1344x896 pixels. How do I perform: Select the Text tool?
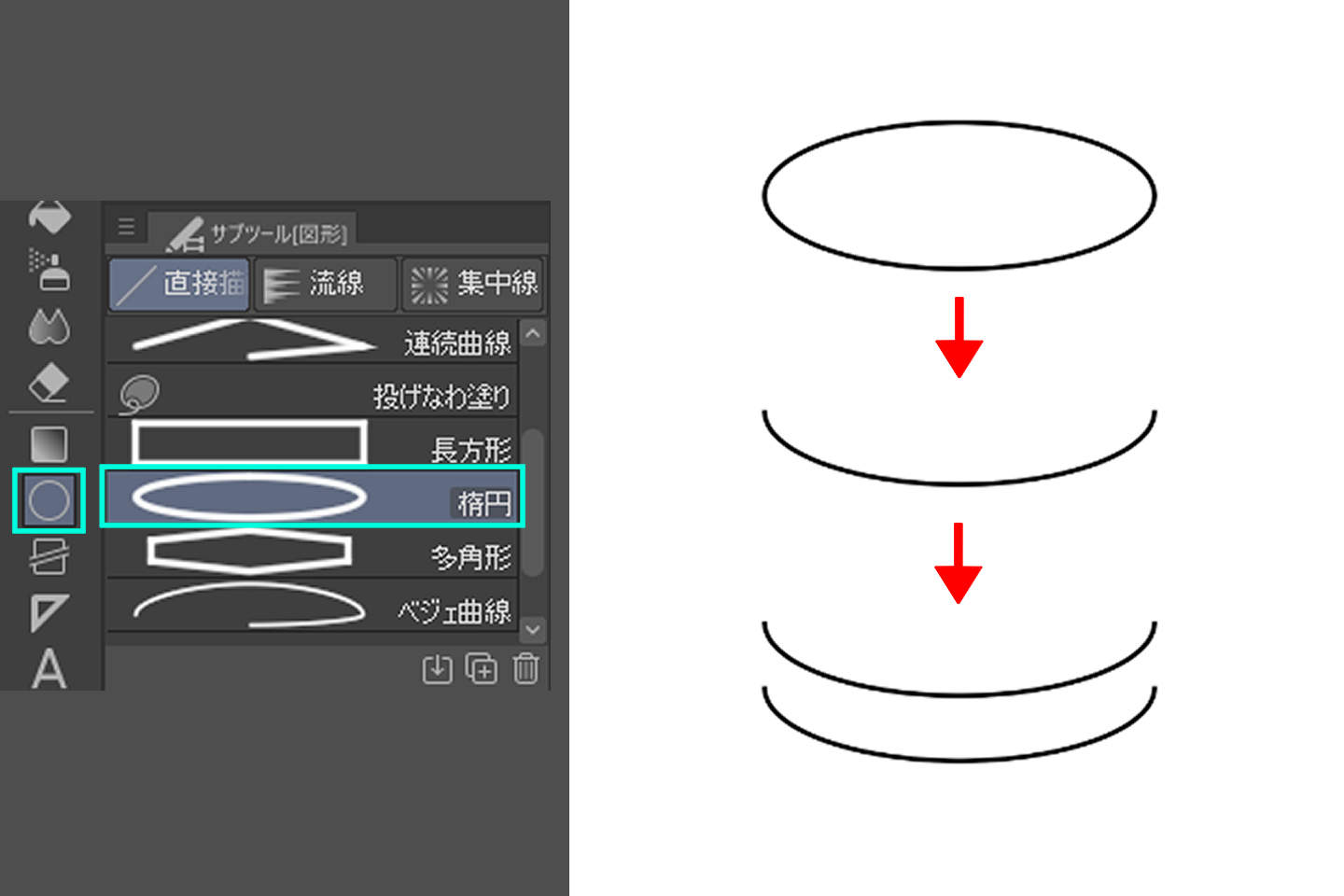click(x=49, y=668)
